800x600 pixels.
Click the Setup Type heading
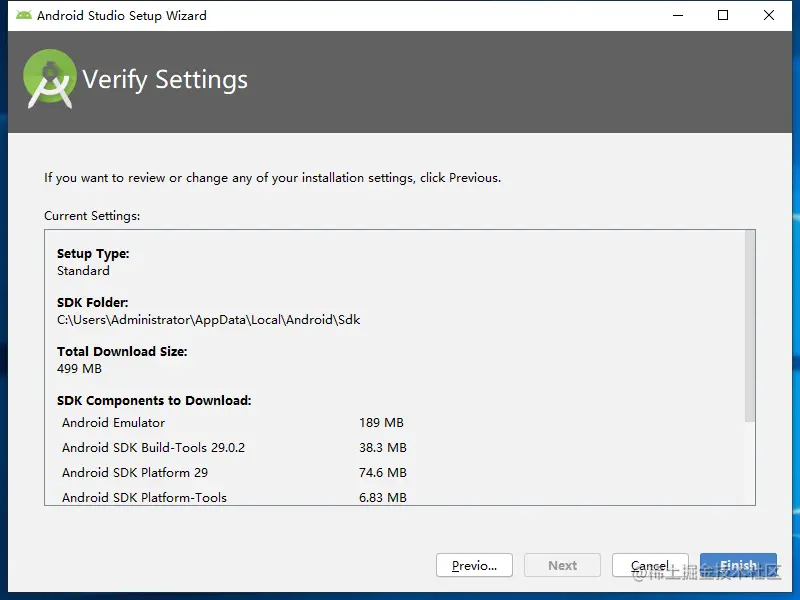pos(93,254)
